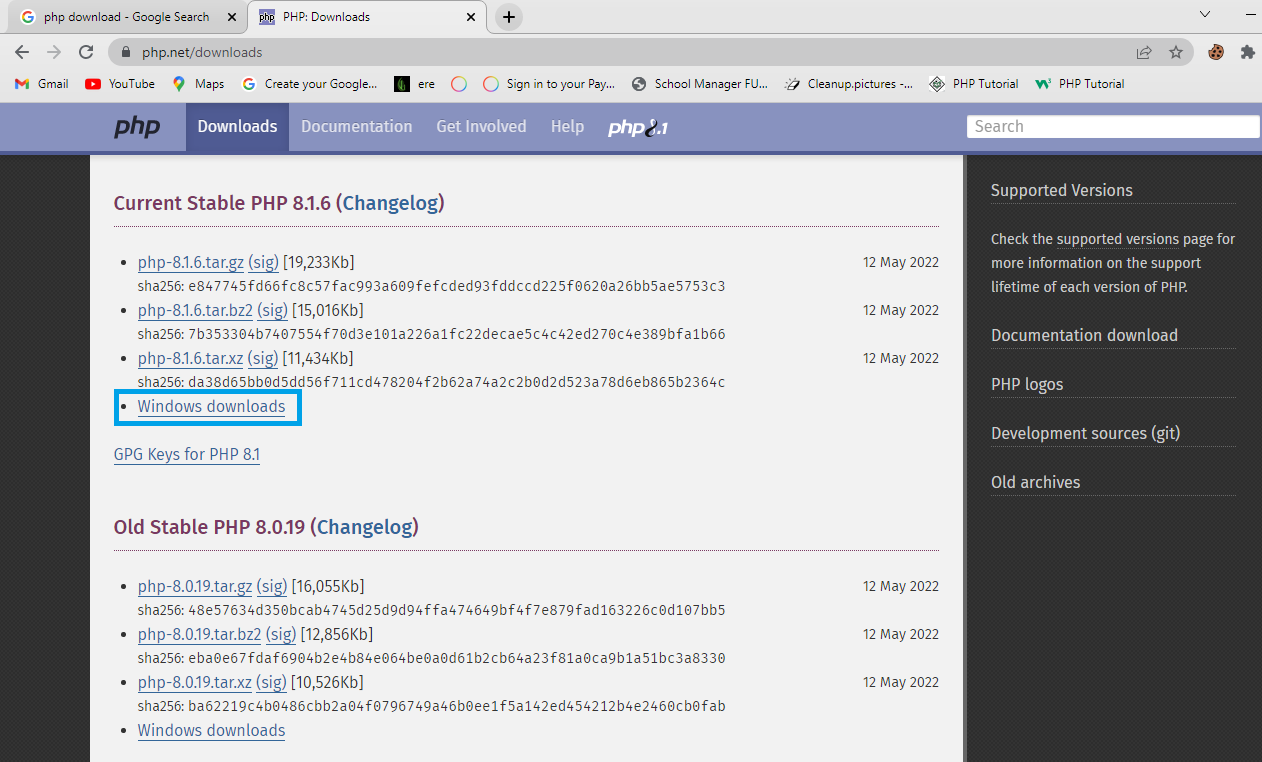
Task: Open the PHP 8.1 logo link
Action: (x=637, y=127)
